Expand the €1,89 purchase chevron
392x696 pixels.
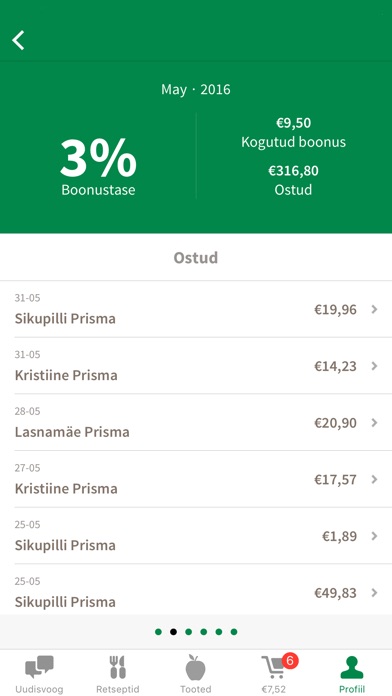(374, 536)
